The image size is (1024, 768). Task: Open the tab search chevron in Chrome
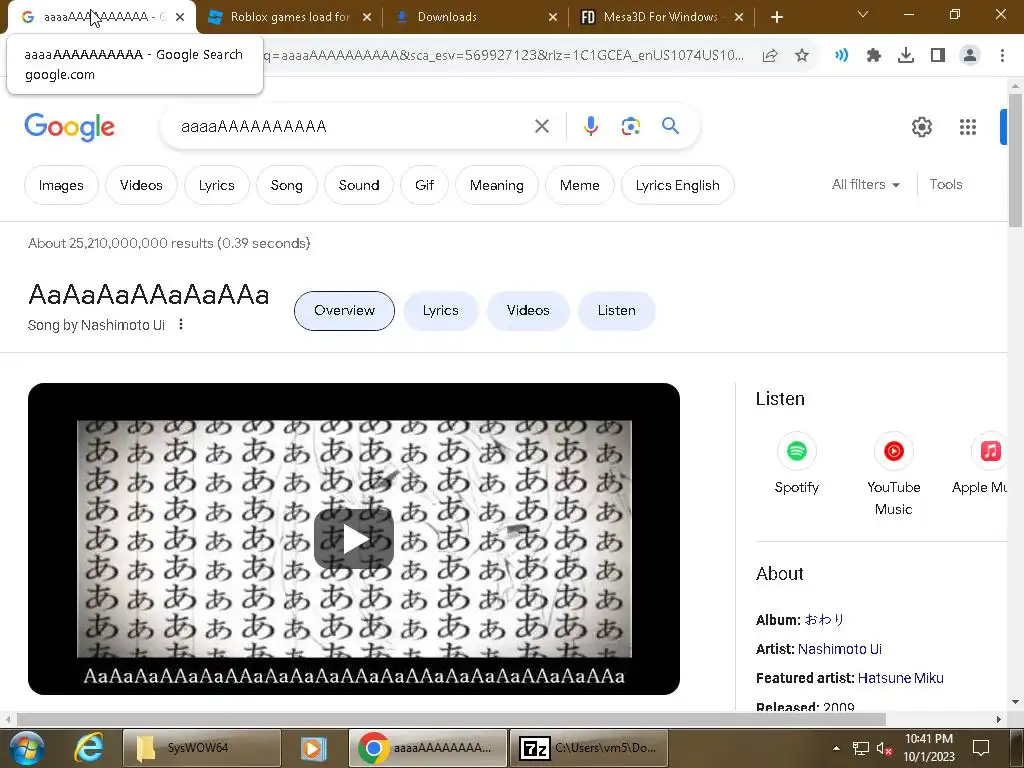[863, 14]
